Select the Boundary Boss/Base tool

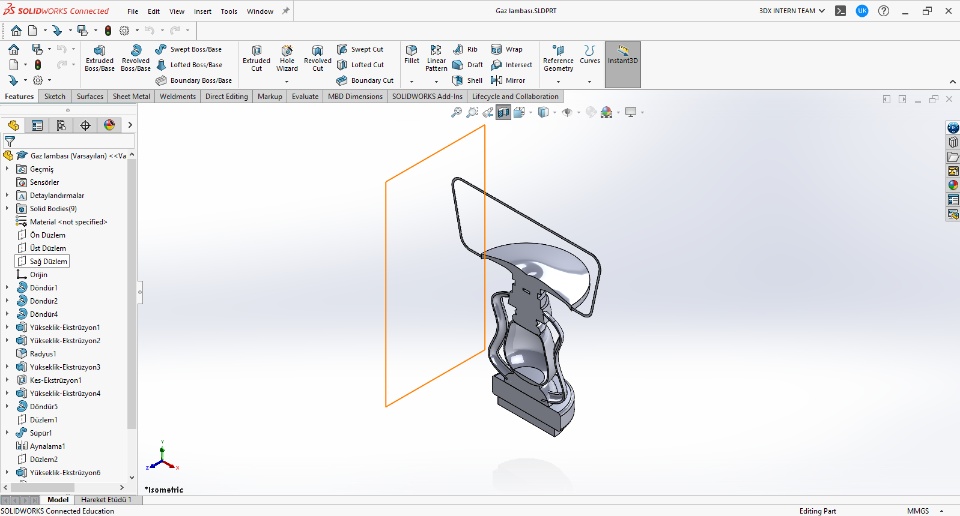click(193, 80)
